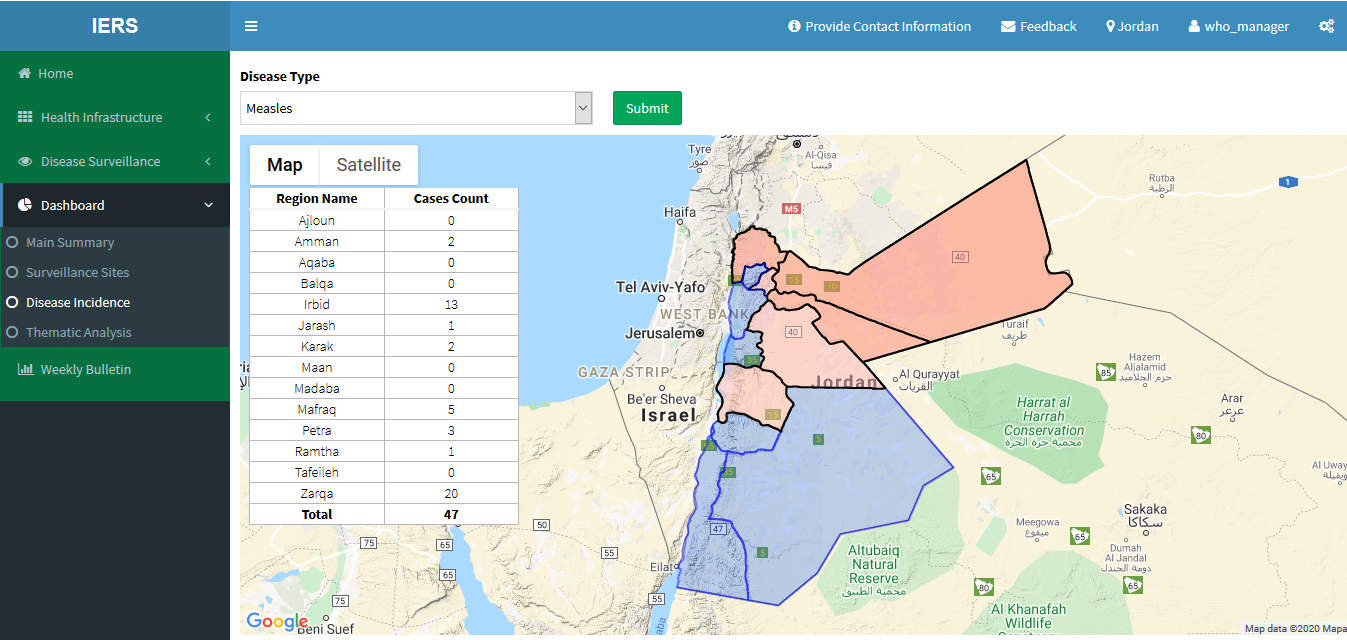Click the Region Name column header
The height and width of the screenshot is (640, 1347).
pos(317,198)
